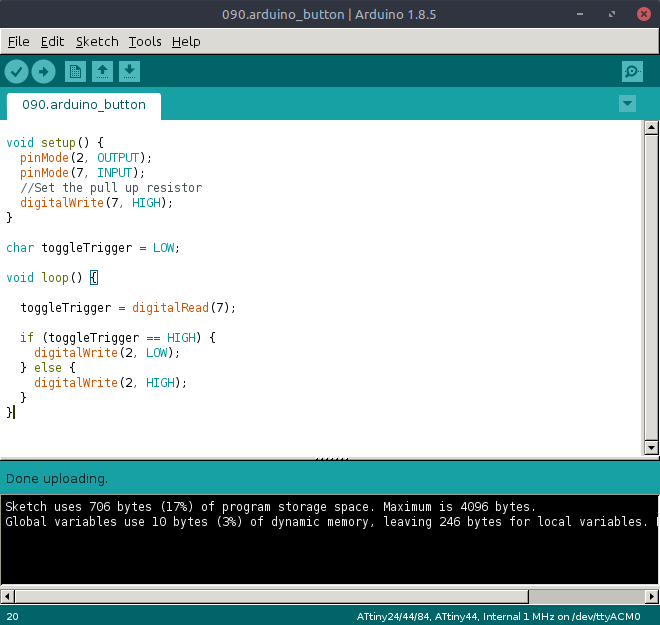Click console horizontal scrollbar right arrow
Viewport: 660px width, 625px height.
(652, 596)
